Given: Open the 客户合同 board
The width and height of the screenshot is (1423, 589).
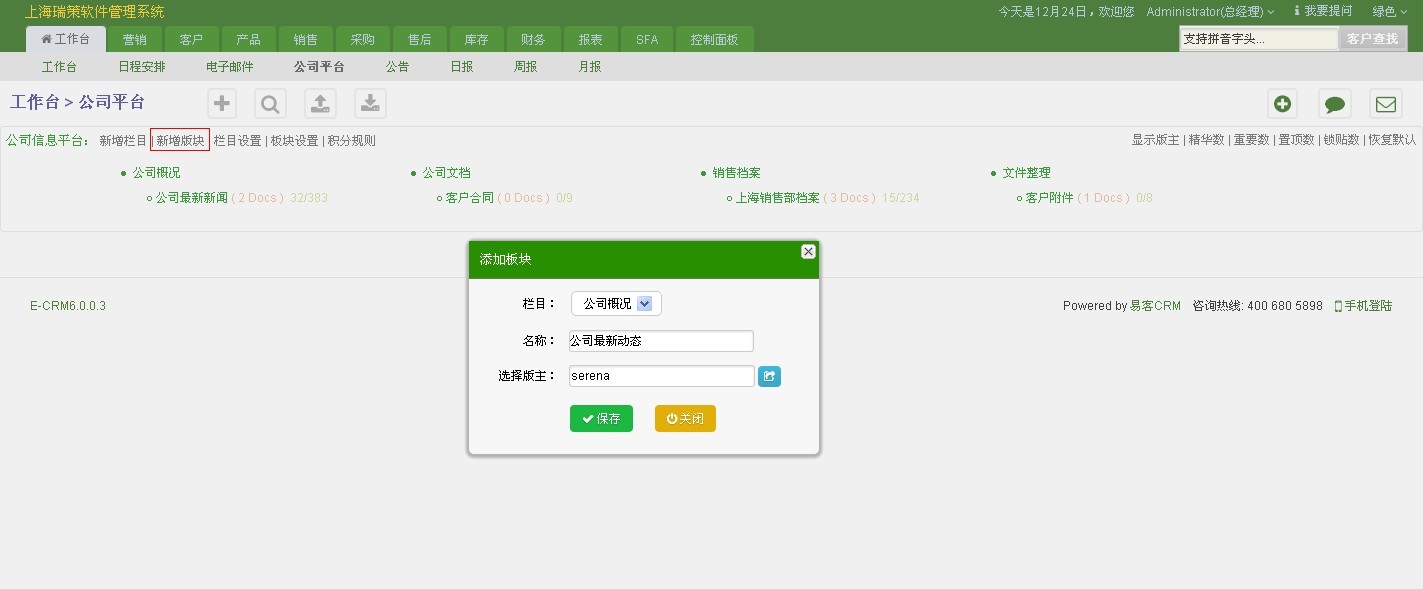Looking at the screenshot, I should pos(469,198).
